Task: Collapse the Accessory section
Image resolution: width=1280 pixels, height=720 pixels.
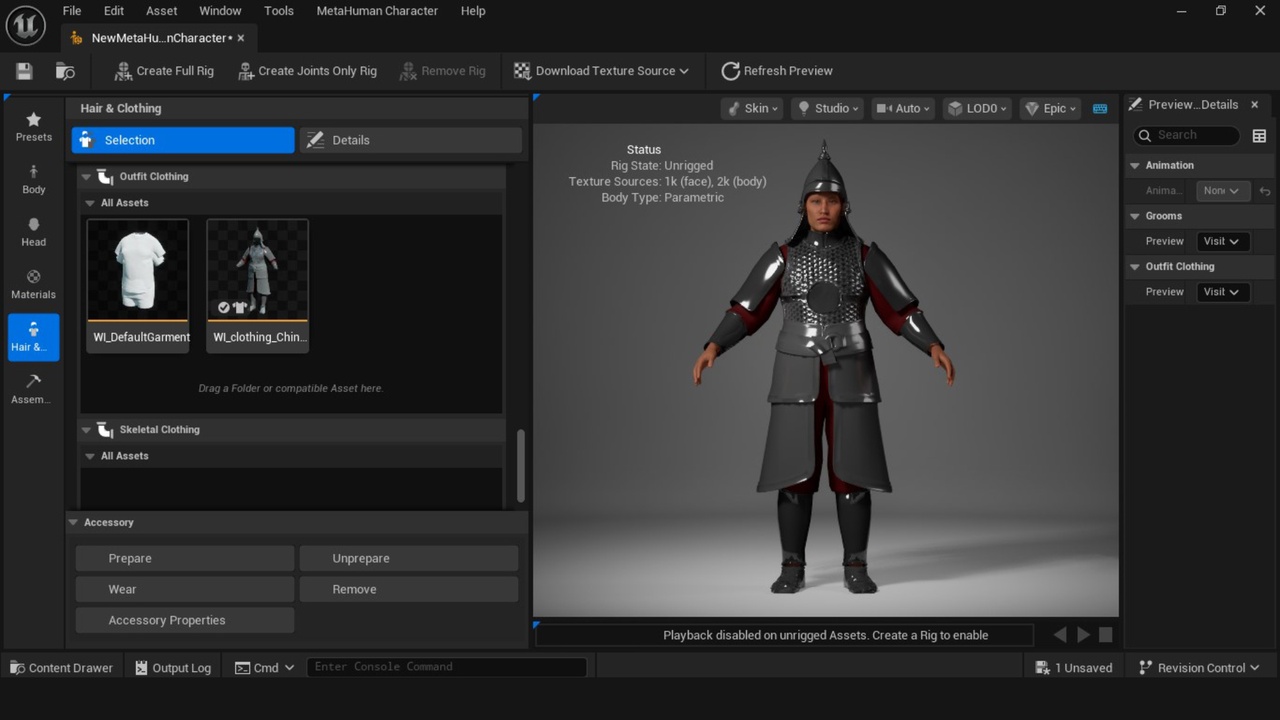Action: 74,523
